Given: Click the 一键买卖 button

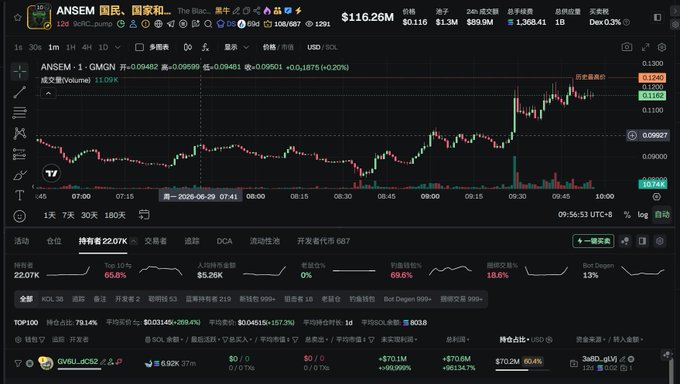Looking at the screenshot, I should click(x=593, y=241).
